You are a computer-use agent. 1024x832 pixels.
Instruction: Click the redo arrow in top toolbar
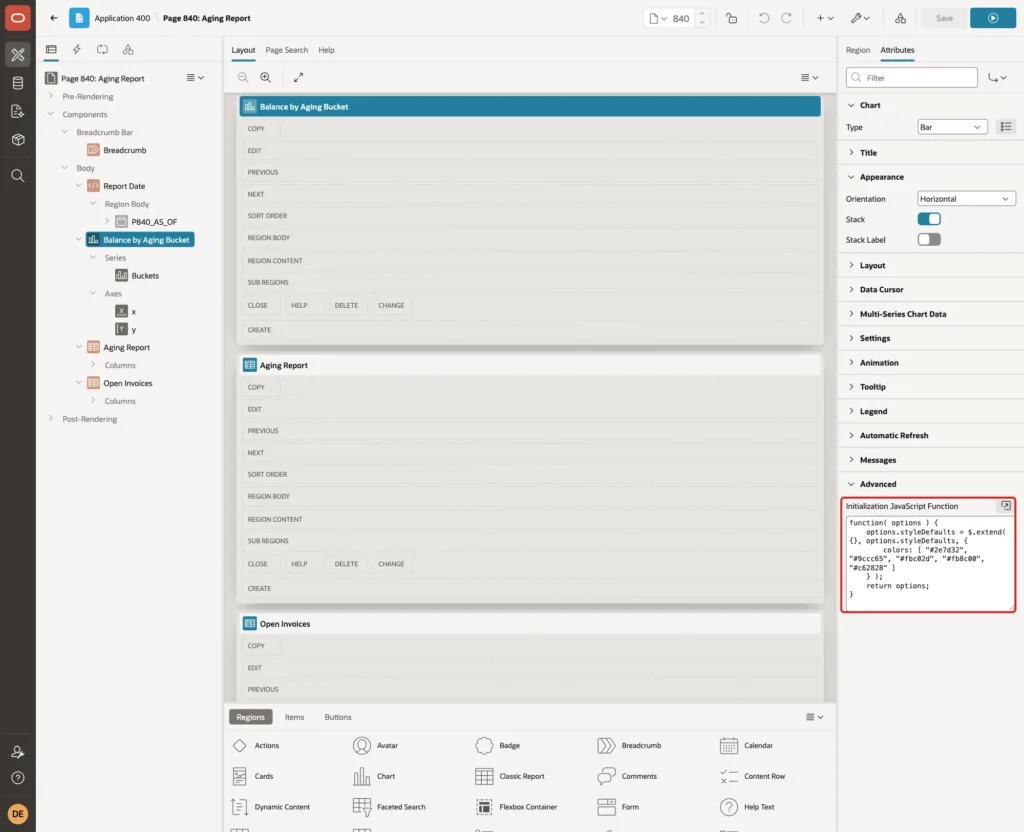pyautogui.click(x=786, y=18)
